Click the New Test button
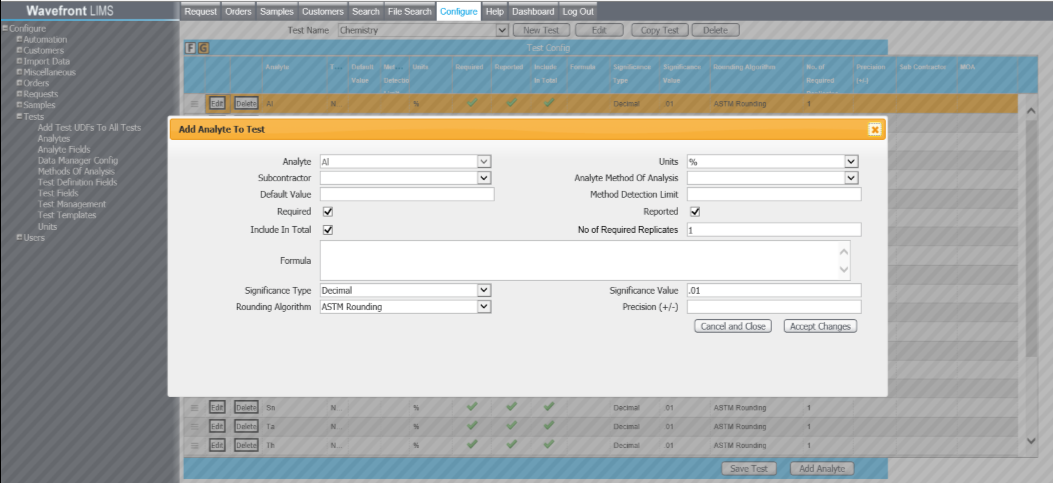 click(x=541, y=30)
